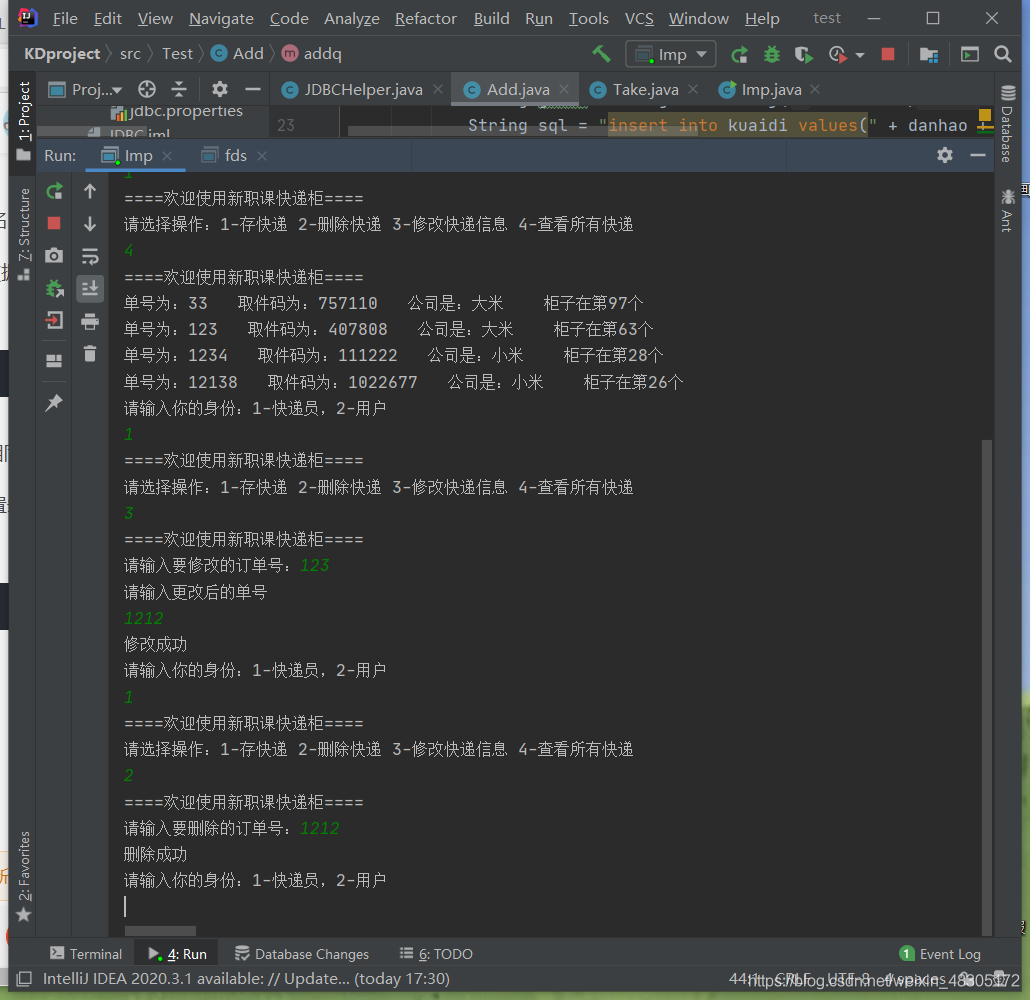The image size is (1030, 1000).
Task: Toggle Soft-Wrap in the Run console
Action: pos(89,255)
